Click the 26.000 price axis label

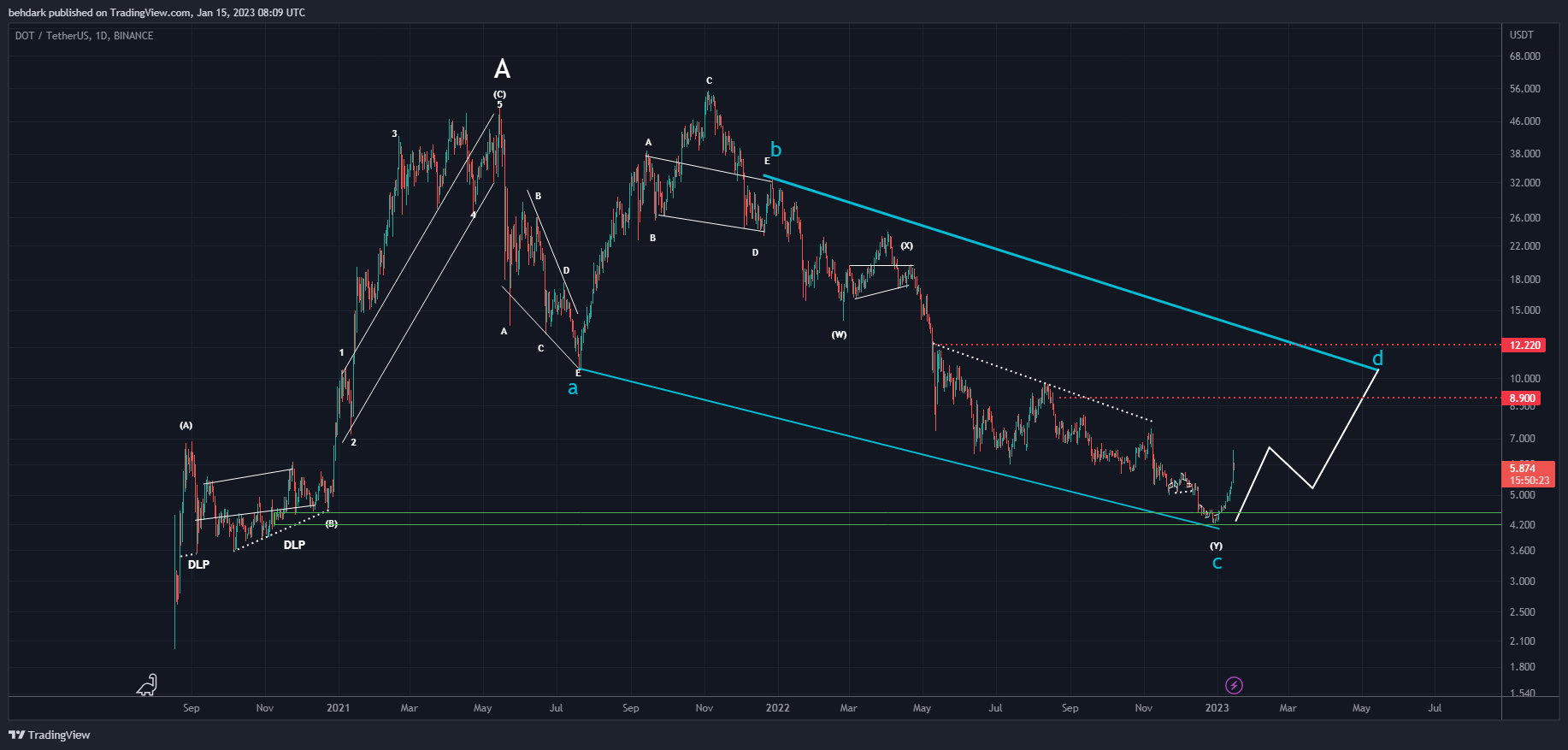click(x=1525, y=218)
